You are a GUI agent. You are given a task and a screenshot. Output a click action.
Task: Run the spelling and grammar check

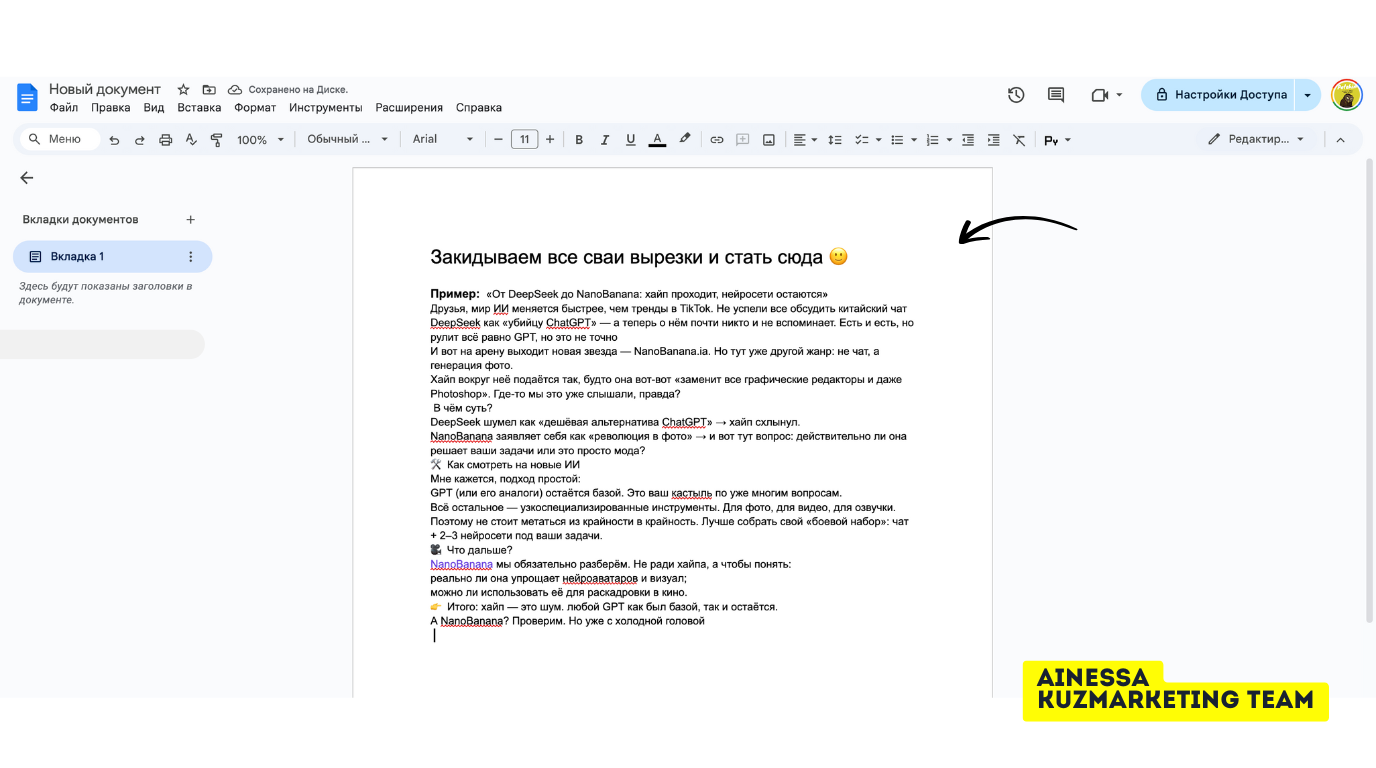[191, 140]
